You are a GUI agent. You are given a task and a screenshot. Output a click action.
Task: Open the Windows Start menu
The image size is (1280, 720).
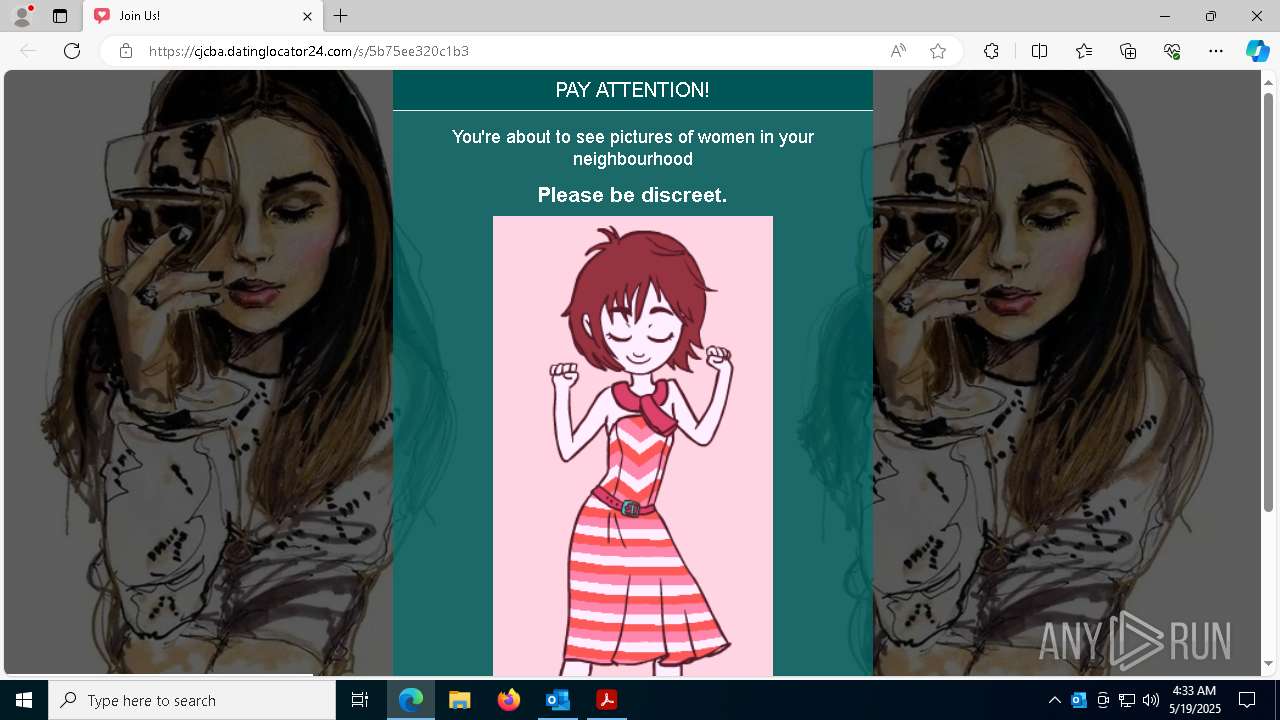(x=24, y=700)
